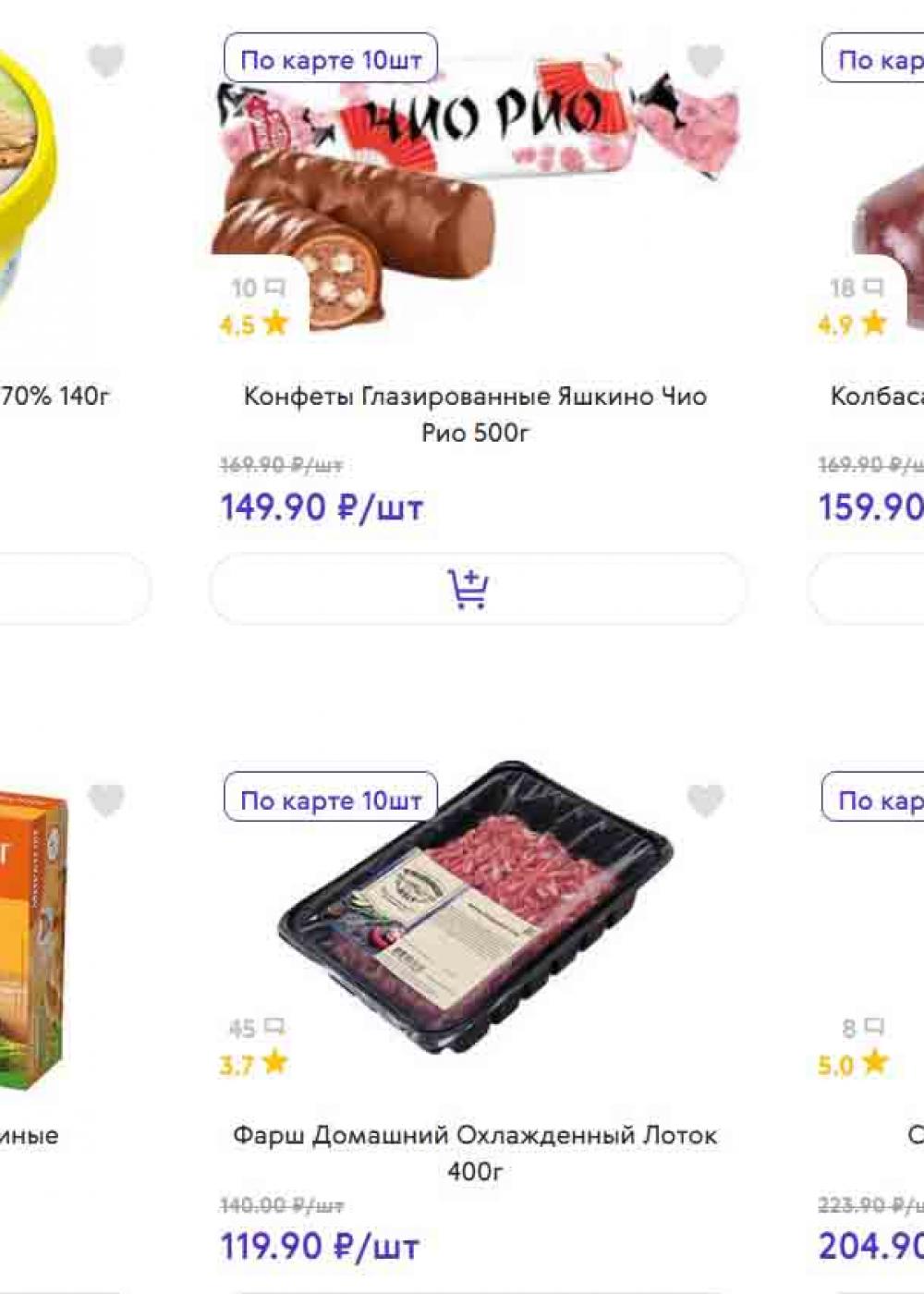The width and height of the screenshot is (924, 1294).
Task: Favorite the Чио Рио candies with heart icon
Action: [705, 62]
